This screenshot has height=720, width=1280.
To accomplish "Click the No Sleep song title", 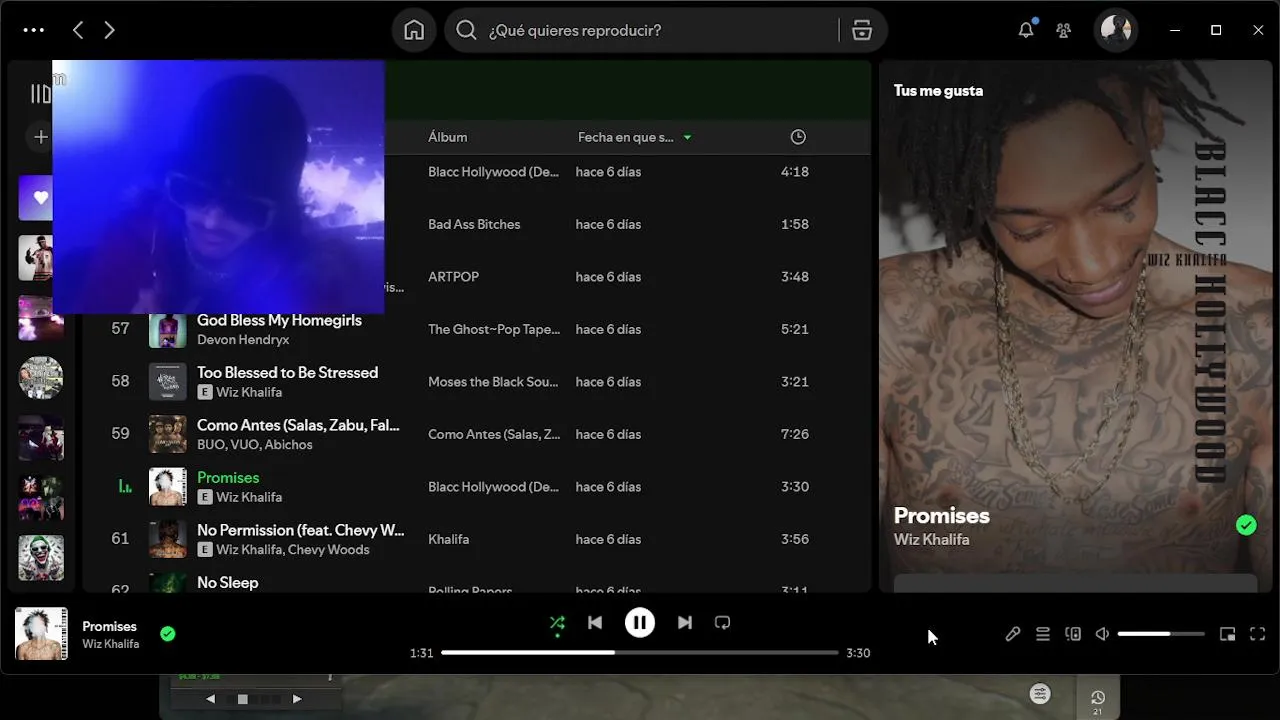I will click(x=227, y=582).
